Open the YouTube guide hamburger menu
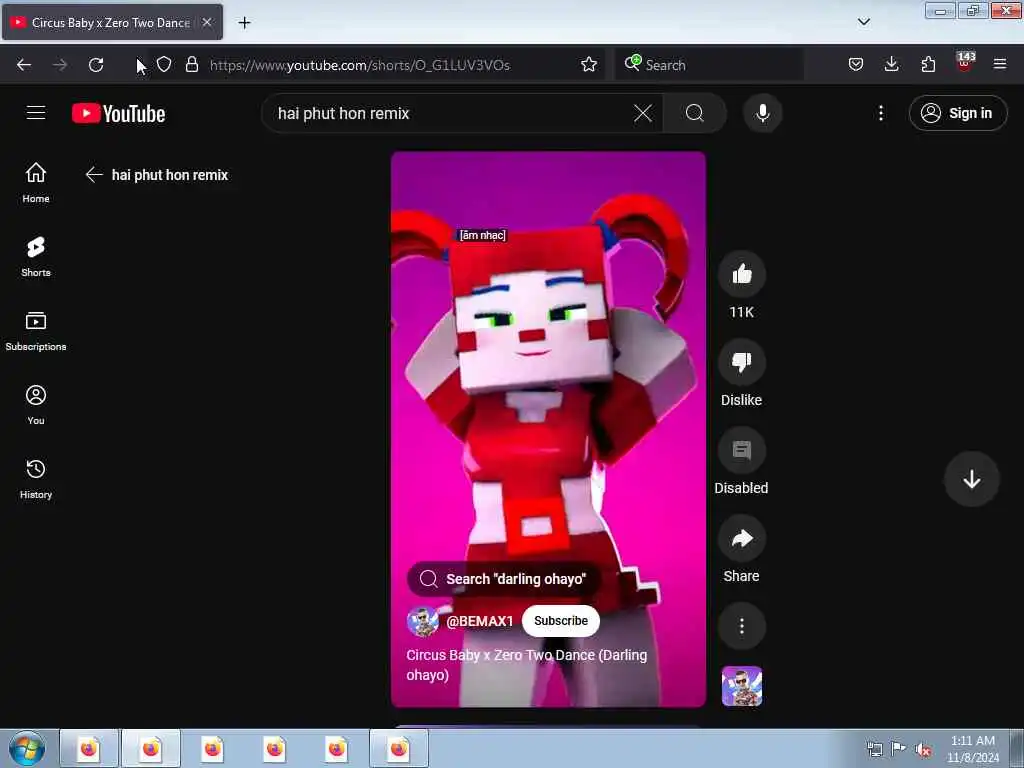This screenshot has height=768, width=1024. (x=36, y=113)
